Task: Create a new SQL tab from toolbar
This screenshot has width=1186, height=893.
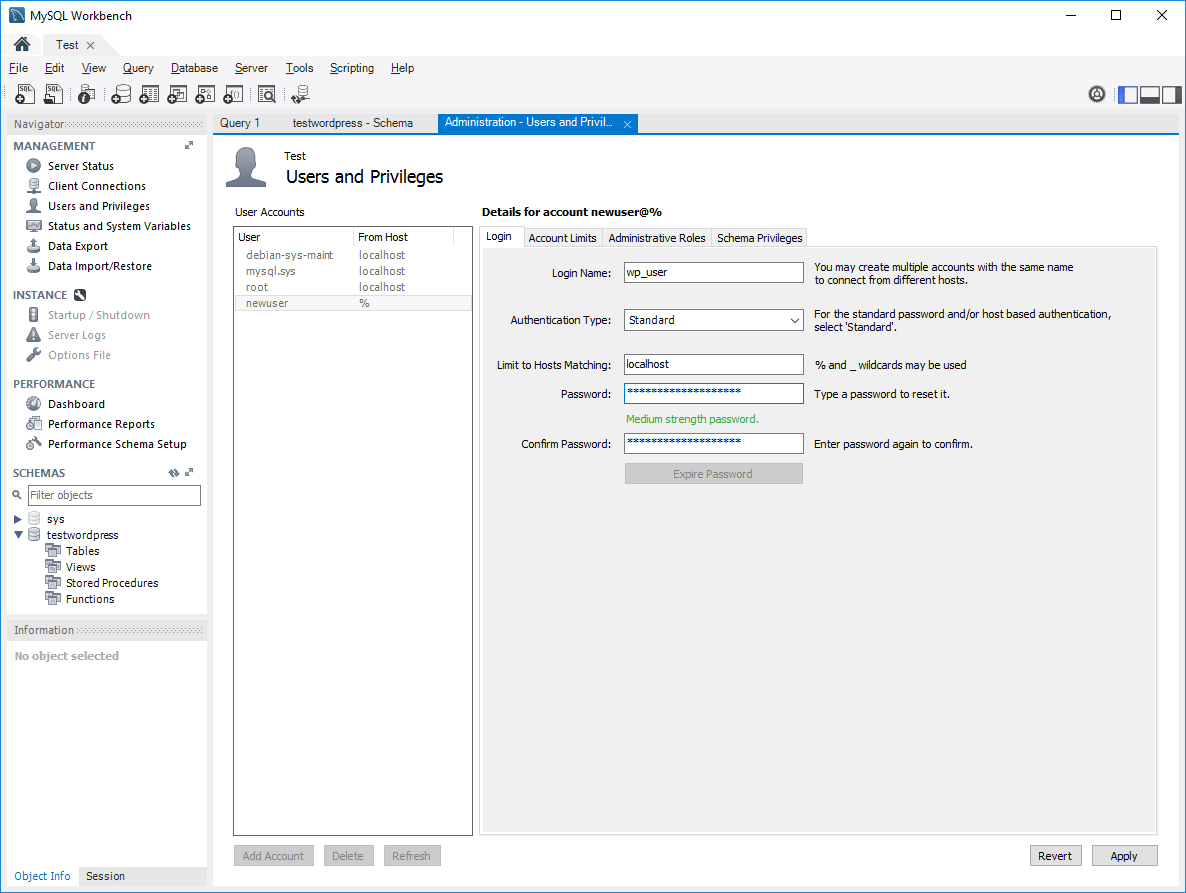Action: pos(25,94)
